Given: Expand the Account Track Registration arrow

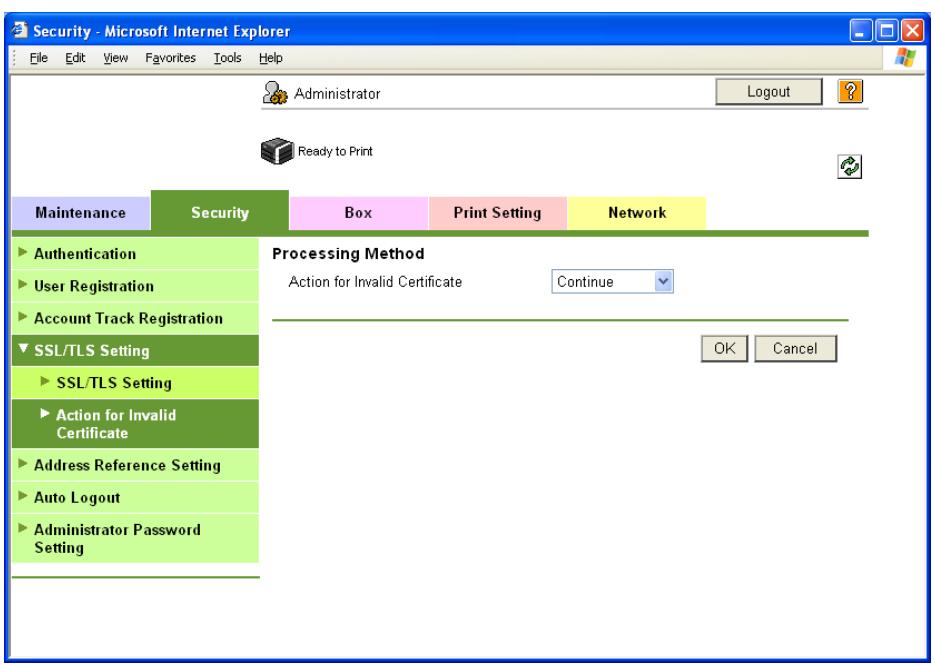Looking at the screenshot, I should click(x=23, y=316).
